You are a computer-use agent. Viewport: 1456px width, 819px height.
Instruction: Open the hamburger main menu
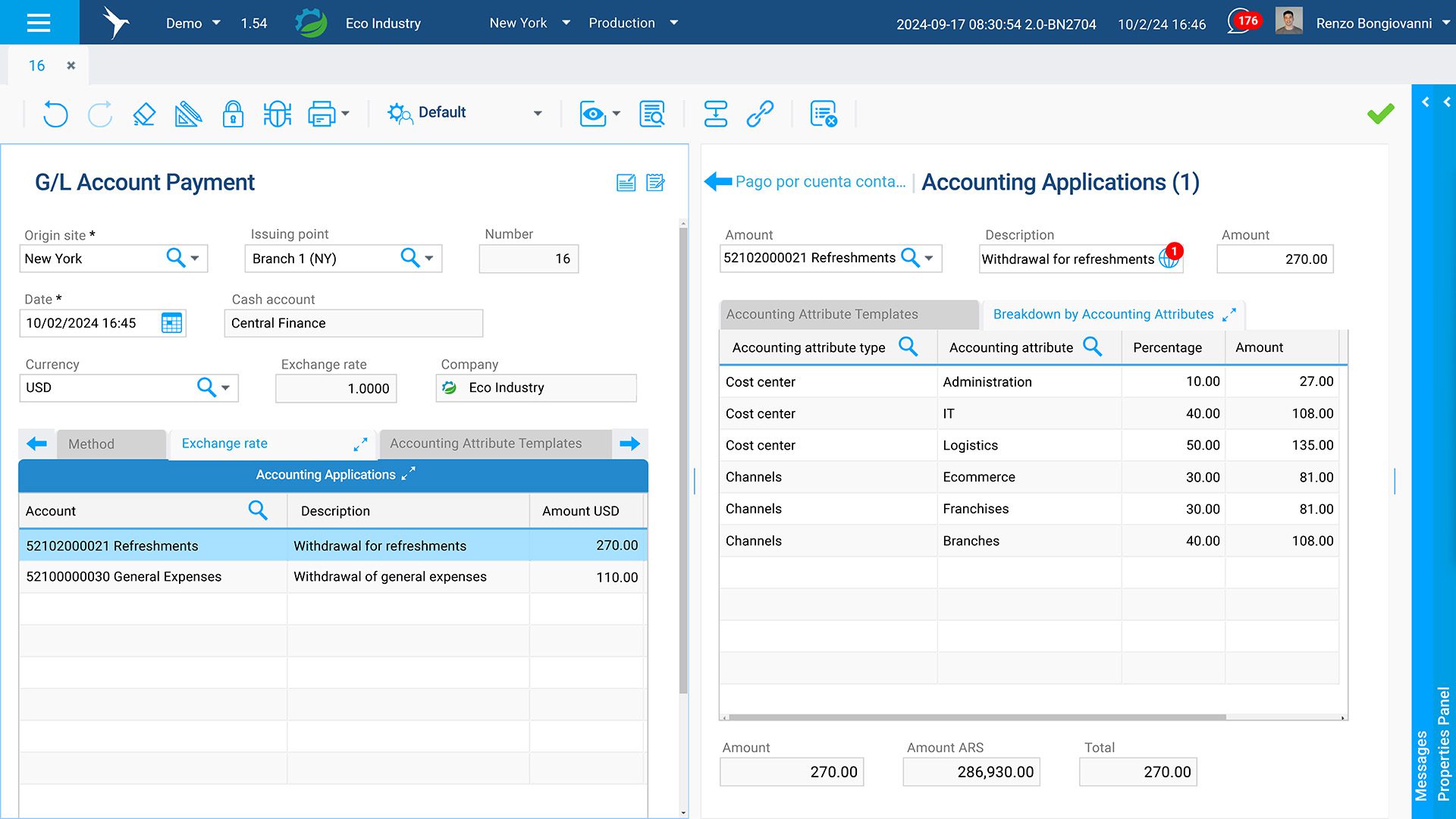(x=39, y=23)
